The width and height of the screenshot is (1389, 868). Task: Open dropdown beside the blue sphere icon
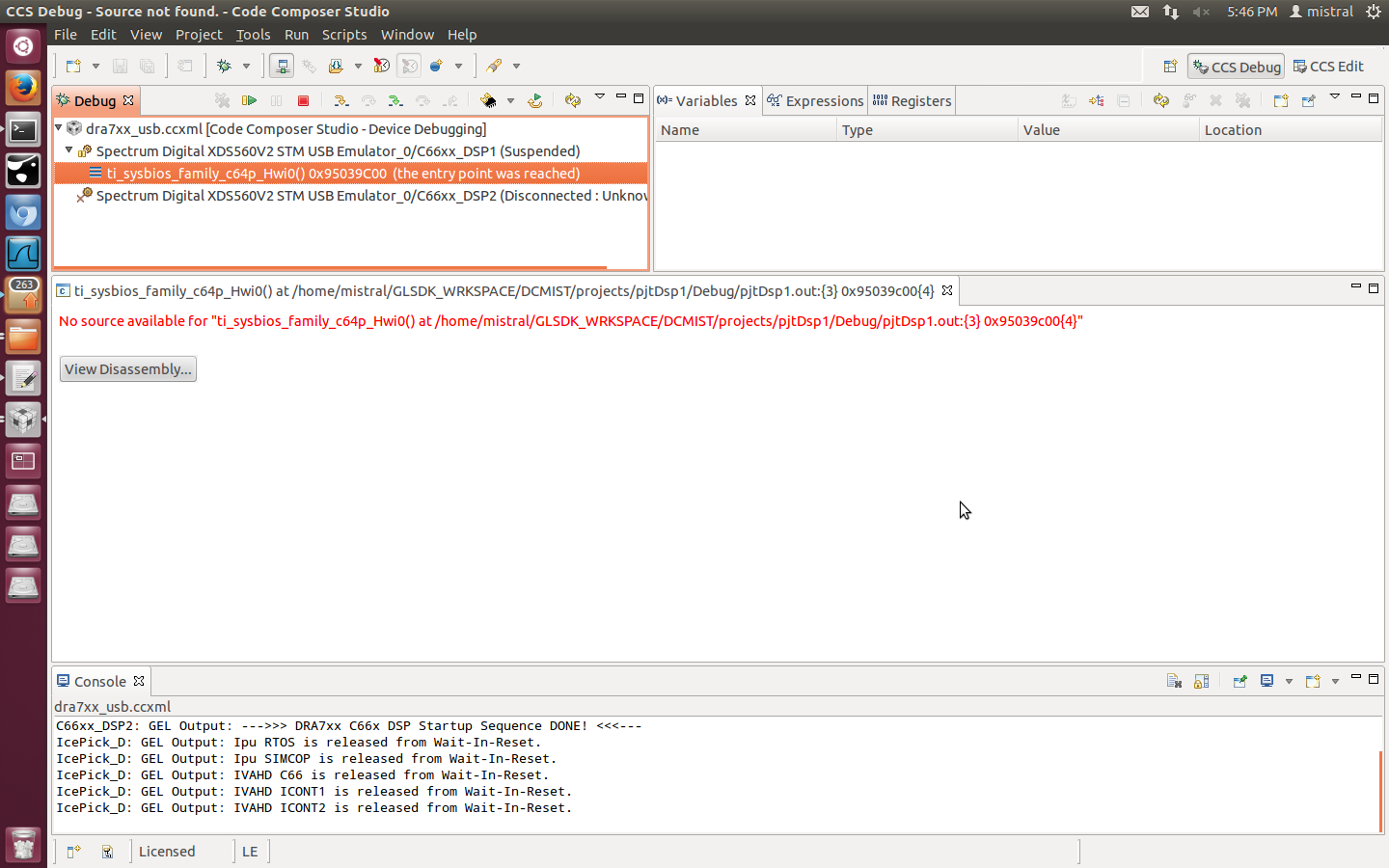pos(458,67)
